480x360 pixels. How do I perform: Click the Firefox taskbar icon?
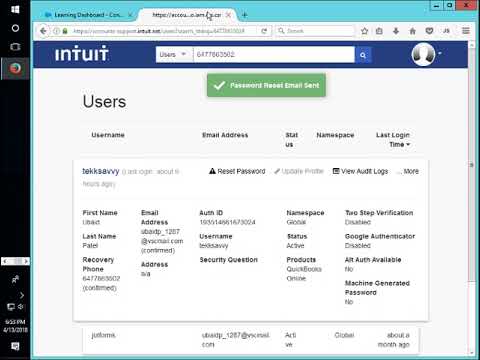coord(15,68)
